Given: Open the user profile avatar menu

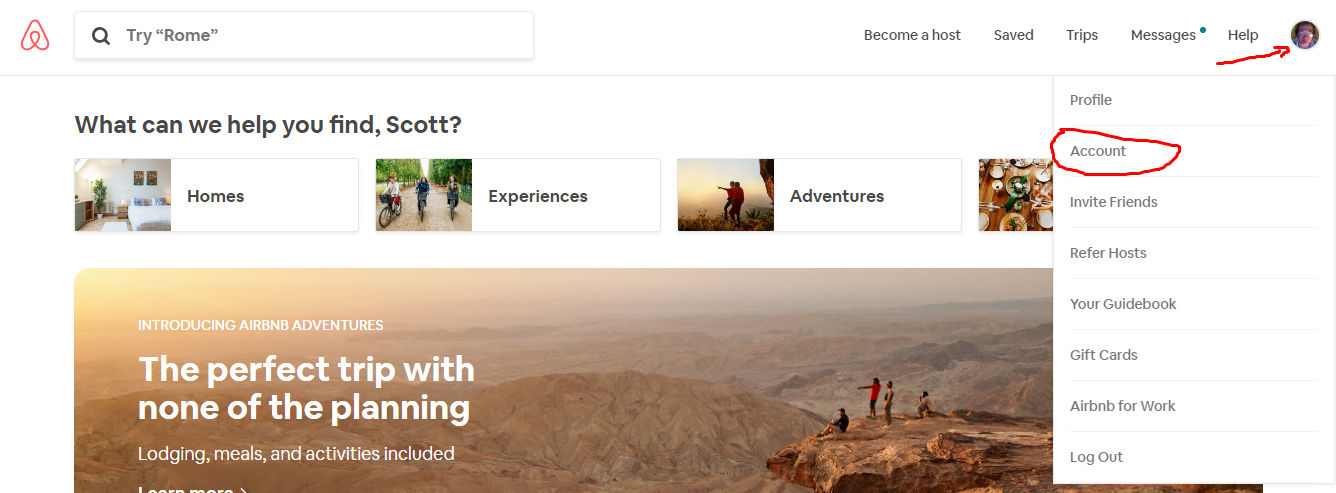Looking at the screenshot, I should click(x=1305, y=35).
